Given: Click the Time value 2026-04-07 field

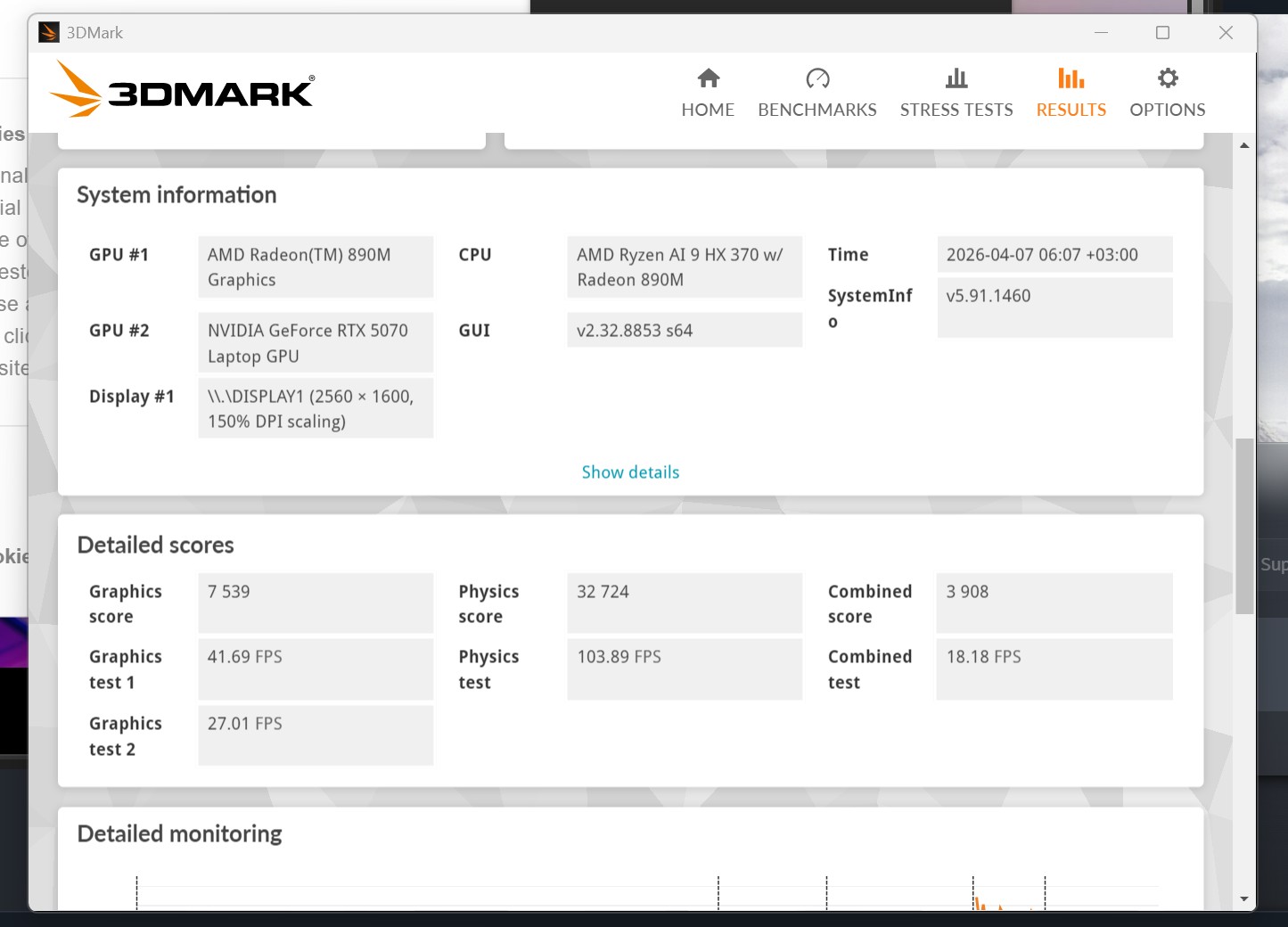Looking at the screenshot, I should 1054,255.
